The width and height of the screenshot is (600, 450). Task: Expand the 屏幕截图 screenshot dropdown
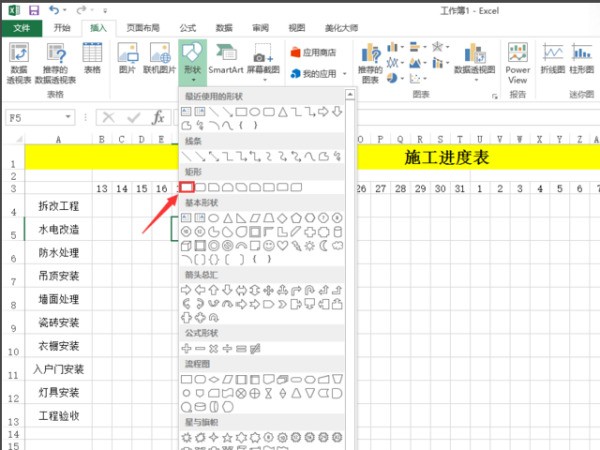[x=264, y=58]
